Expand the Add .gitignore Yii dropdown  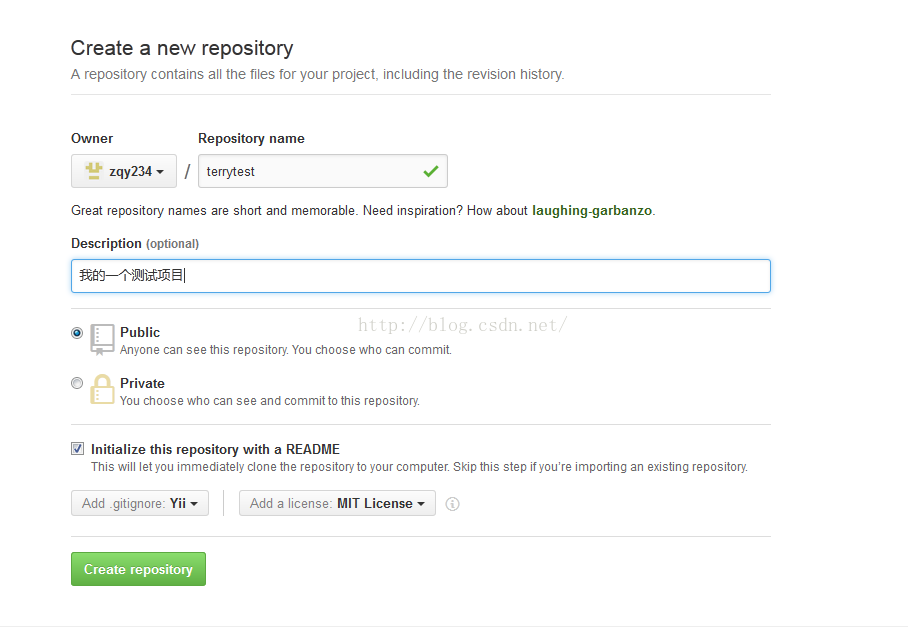click(x=140, y=503)
